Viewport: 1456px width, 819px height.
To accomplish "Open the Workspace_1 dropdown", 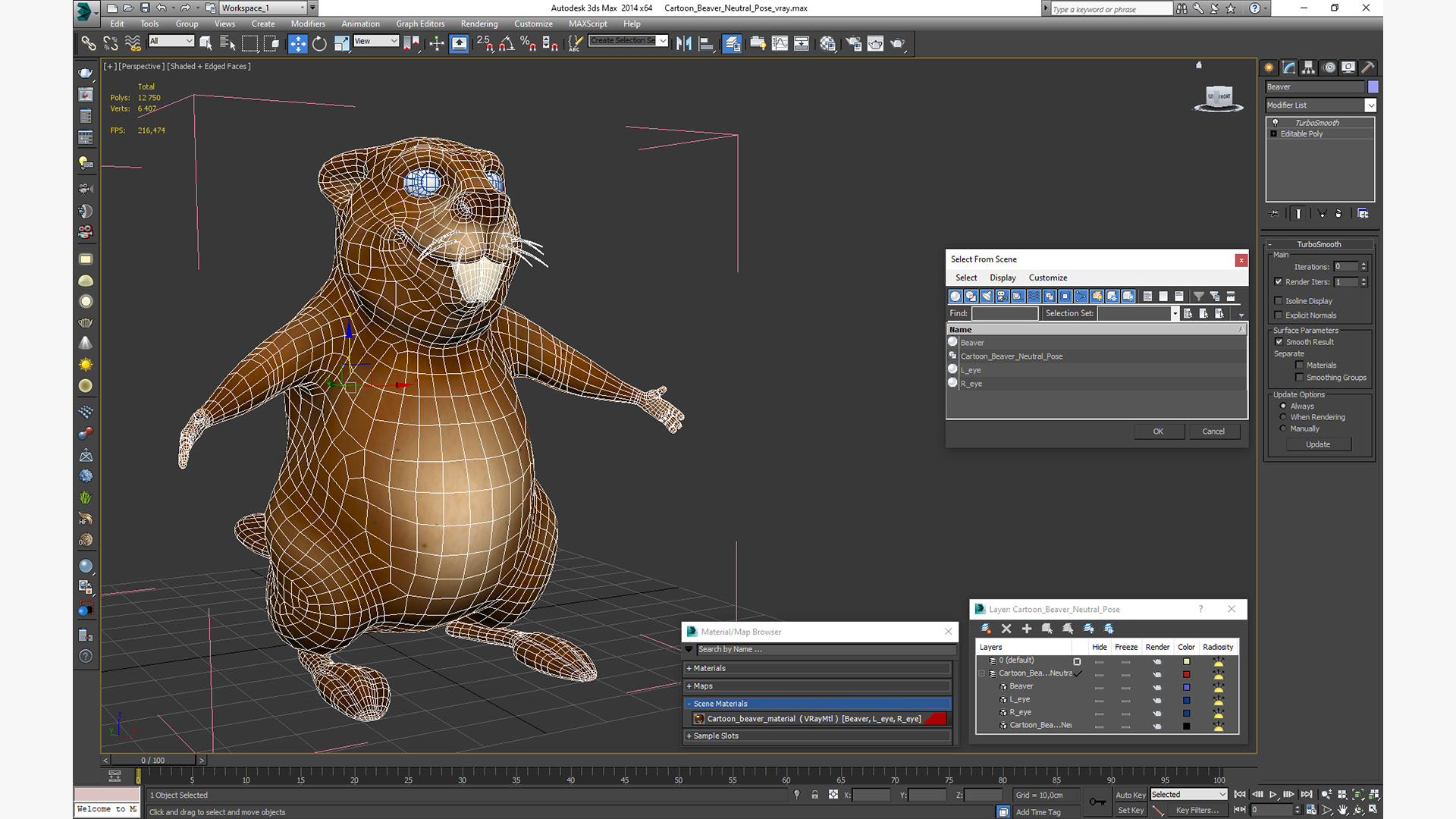I will pyautogui.click(x=303, y=8).
